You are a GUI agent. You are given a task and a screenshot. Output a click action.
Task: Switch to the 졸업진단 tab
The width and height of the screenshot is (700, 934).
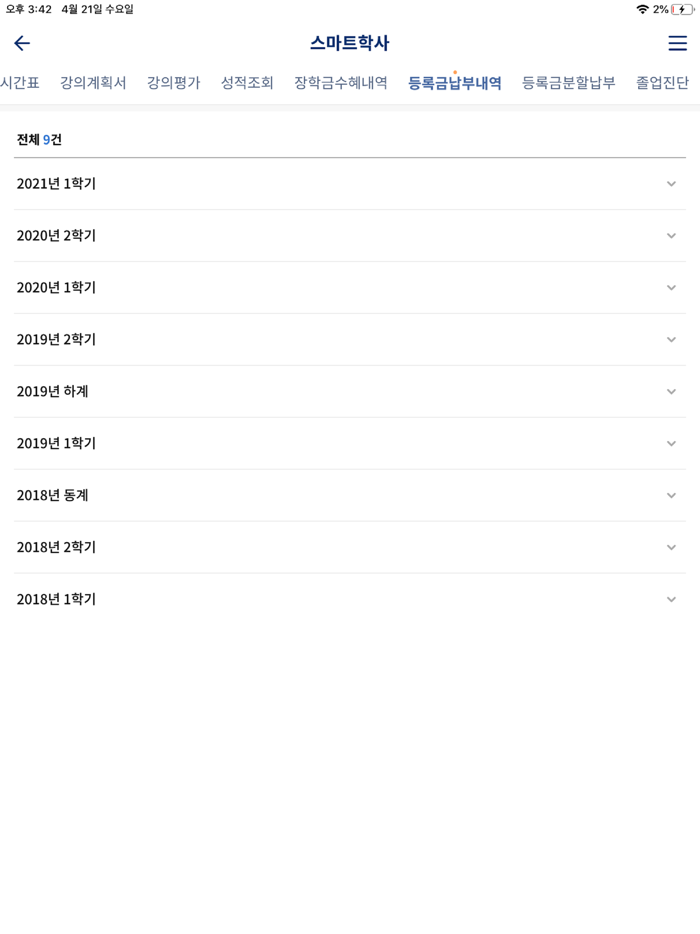(x=662, y=84)
